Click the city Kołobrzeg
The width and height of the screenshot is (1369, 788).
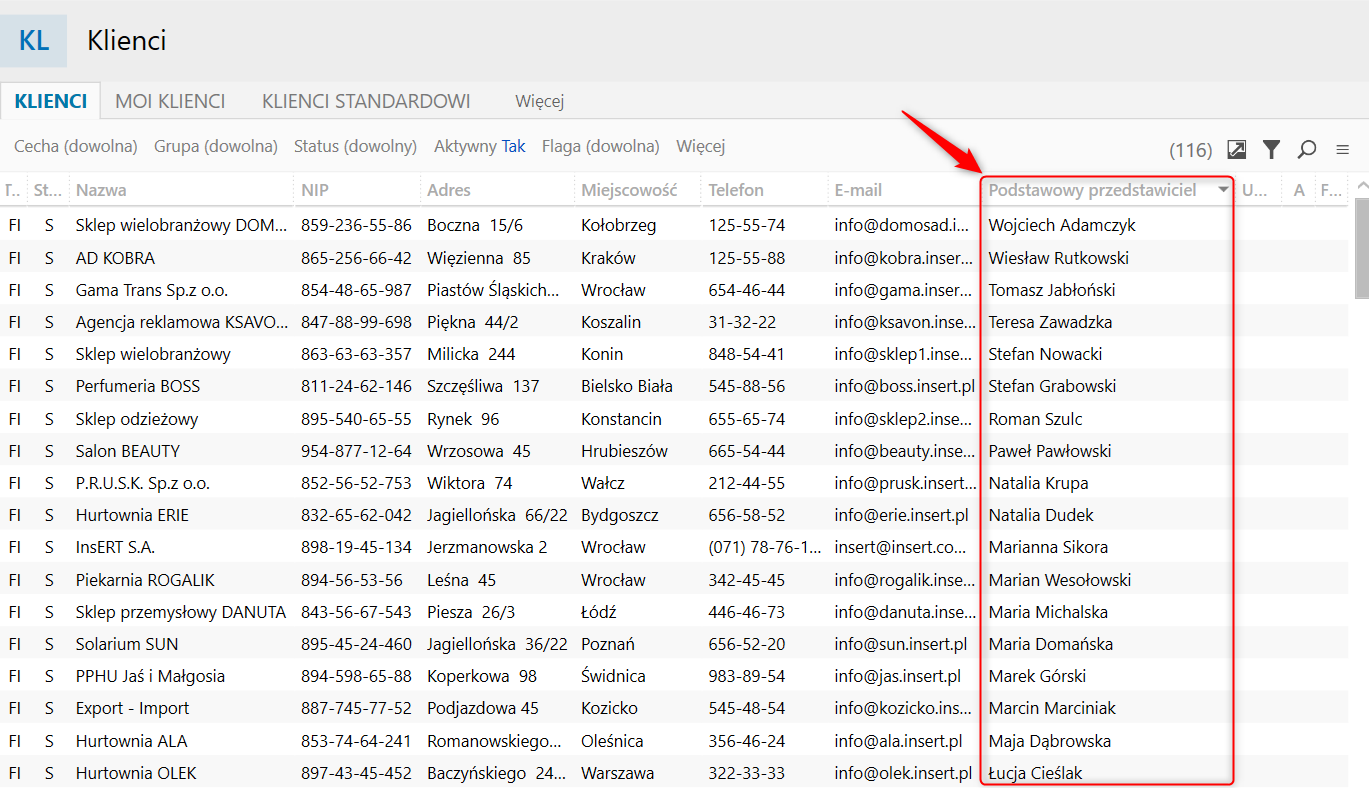pyautogui.click(x=619, y=226)
